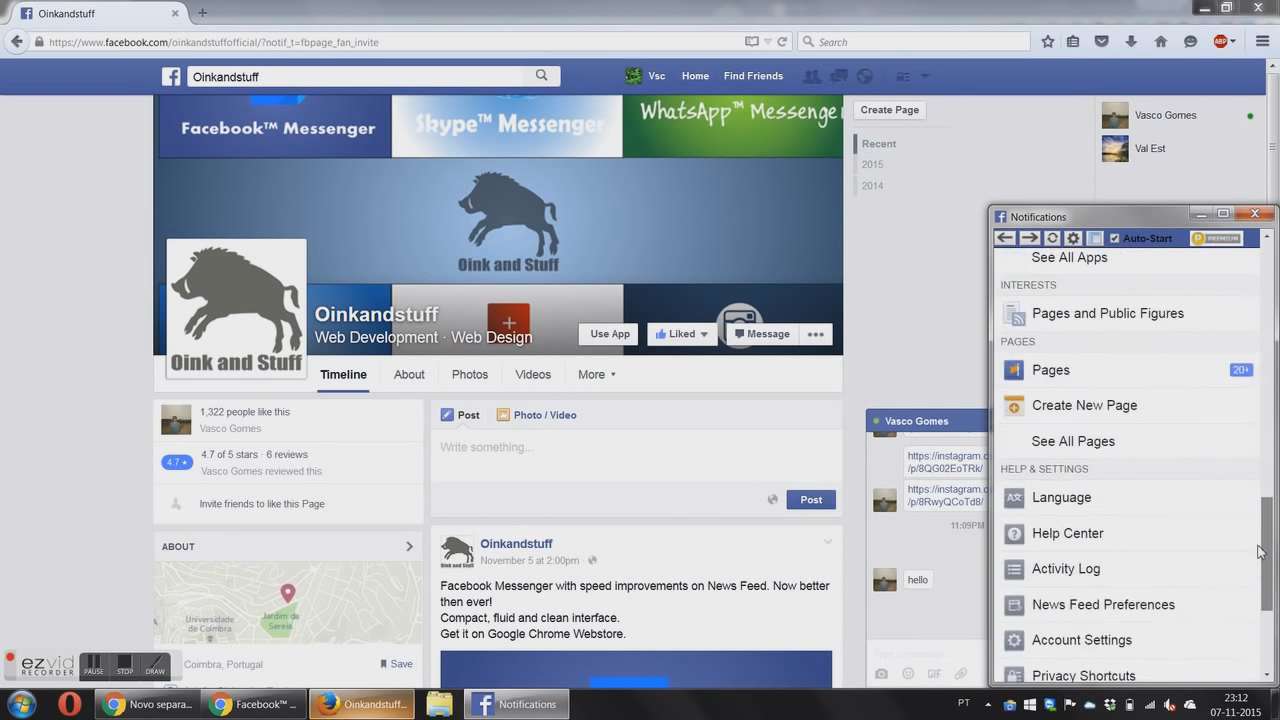The width and height of the screenshot is (1280, 720).
Task: Open Pages item with 20+ badge
Action: pos(1128,370)
